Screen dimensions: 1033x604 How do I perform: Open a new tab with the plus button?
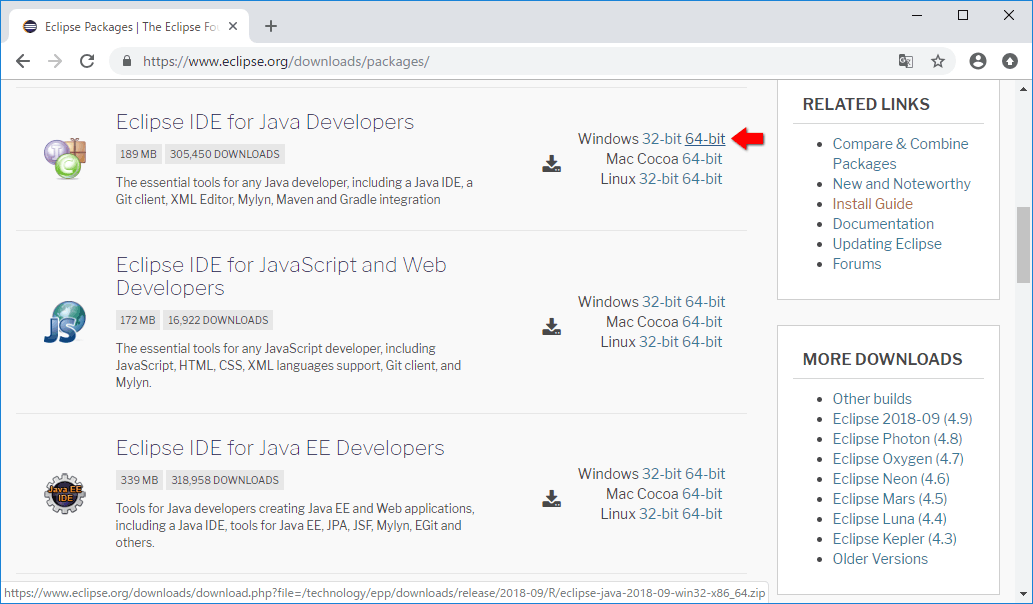(271, 26)
